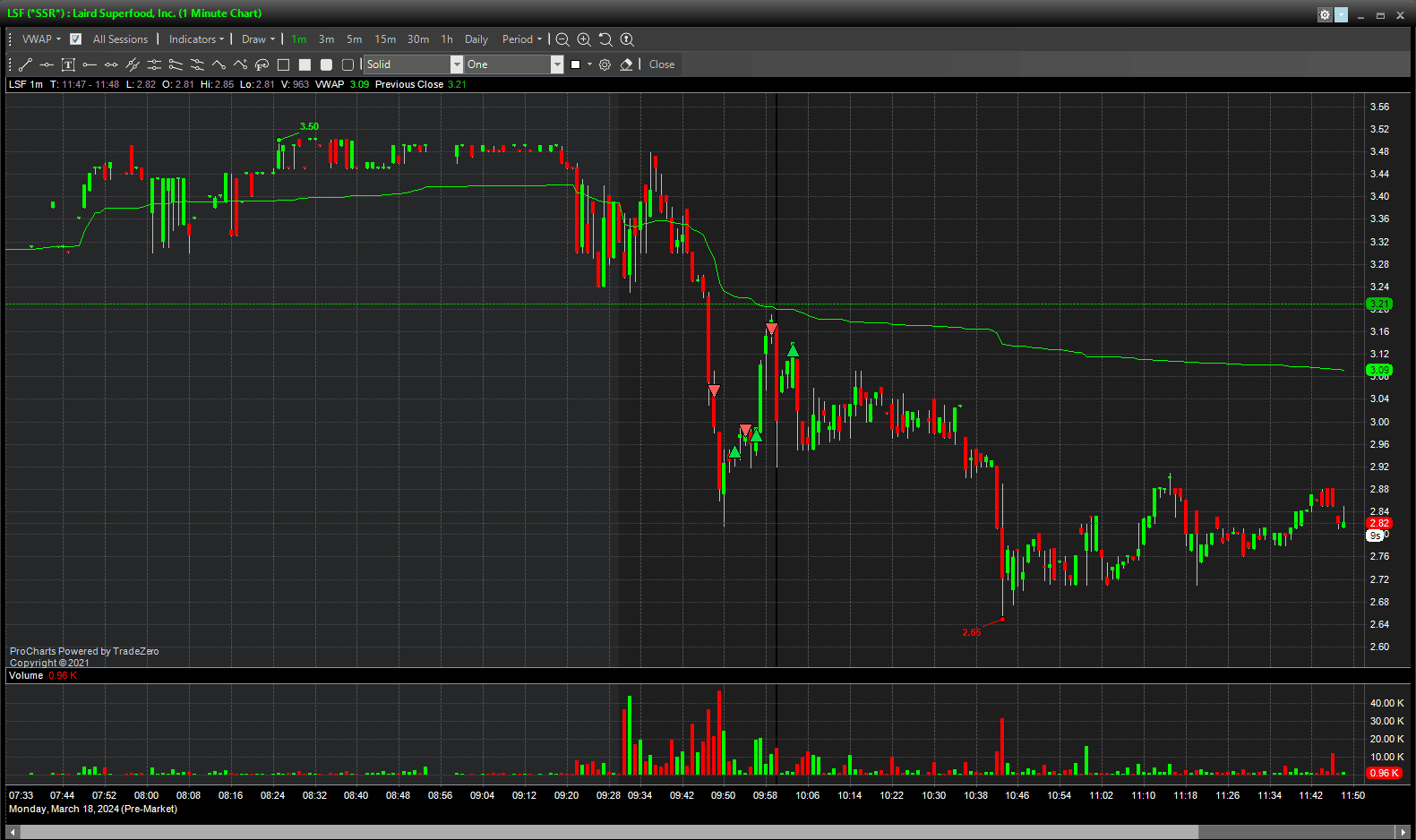1416x840 pixels.
Task: Click the fourth magnifier zoom icon
Action: tap(627, 39)
